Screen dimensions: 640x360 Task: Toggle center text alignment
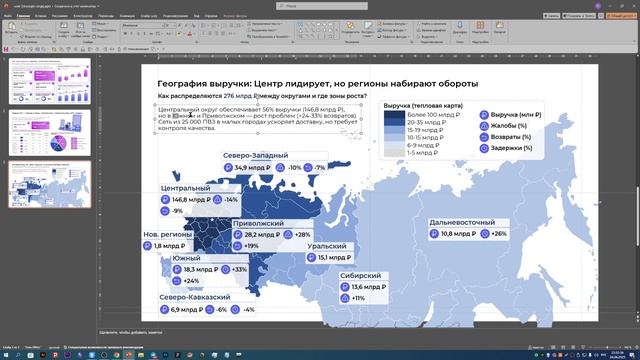coord(210,33)
